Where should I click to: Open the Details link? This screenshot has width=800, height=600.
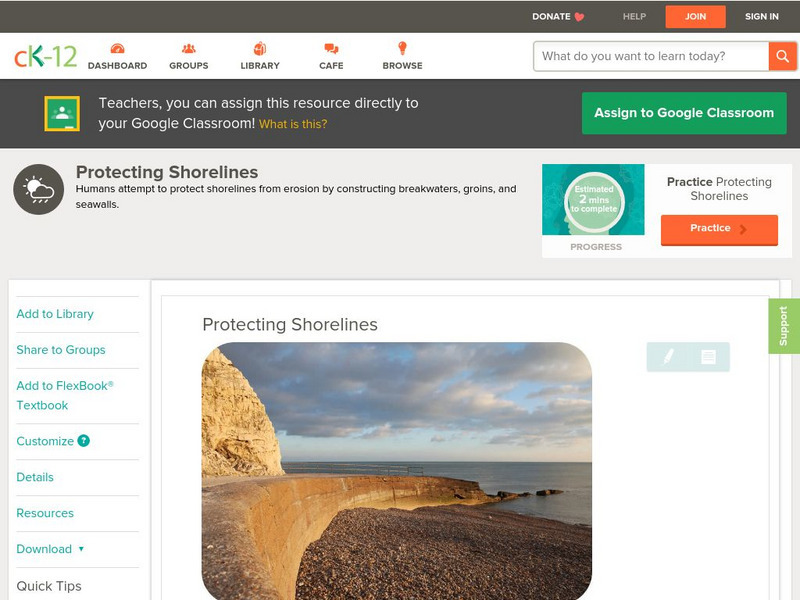(x=35, y=477)
